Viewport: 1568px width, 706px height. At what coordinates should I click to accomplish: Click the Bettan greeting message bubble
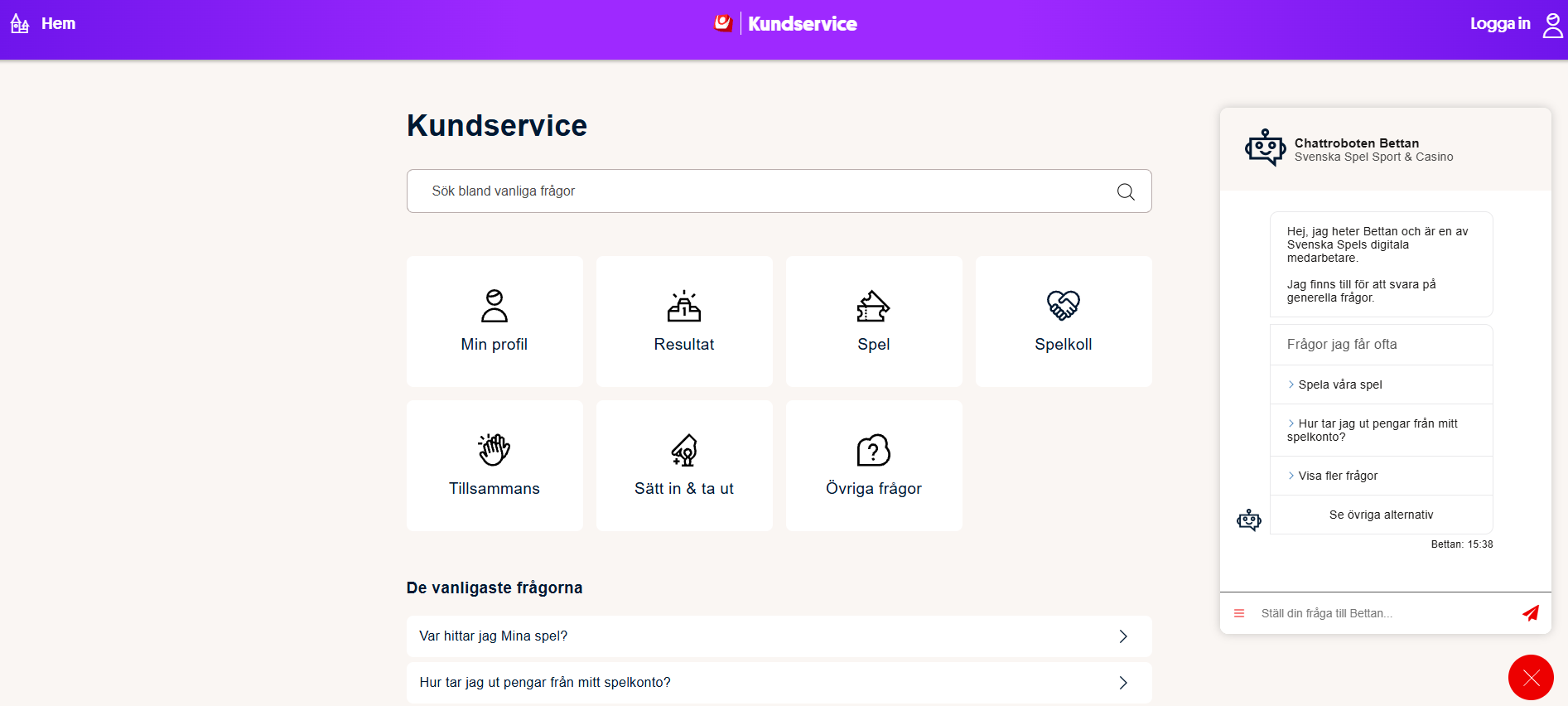(x=1382, y=264)
